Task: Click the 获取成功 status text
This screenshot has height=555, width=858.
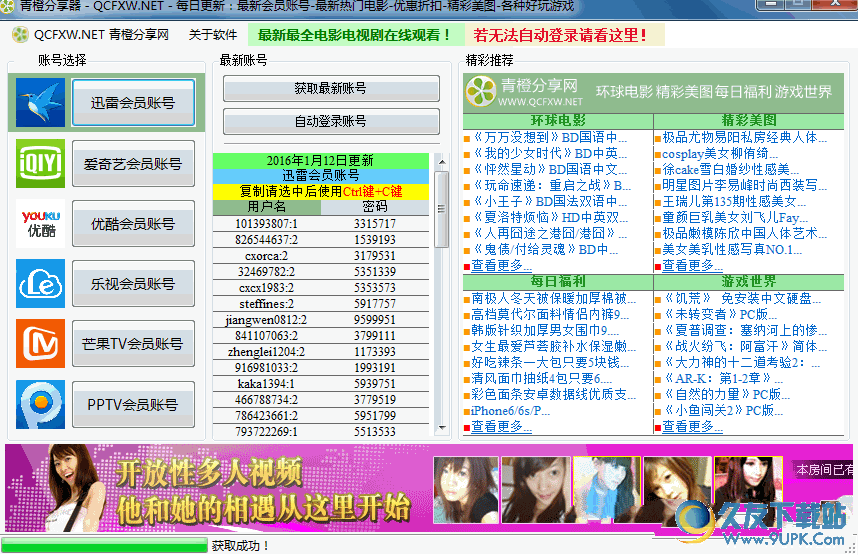Action: coord(240,545)
